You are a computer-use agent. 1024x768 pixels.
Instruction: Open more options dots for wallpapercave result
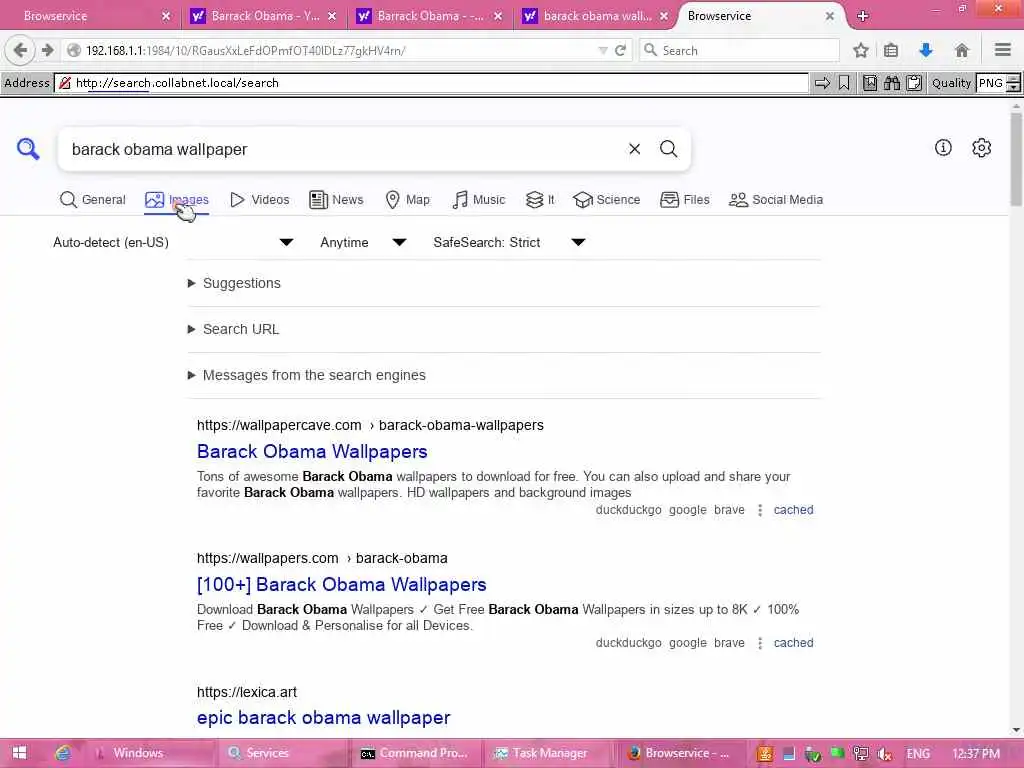coord(760,510)
